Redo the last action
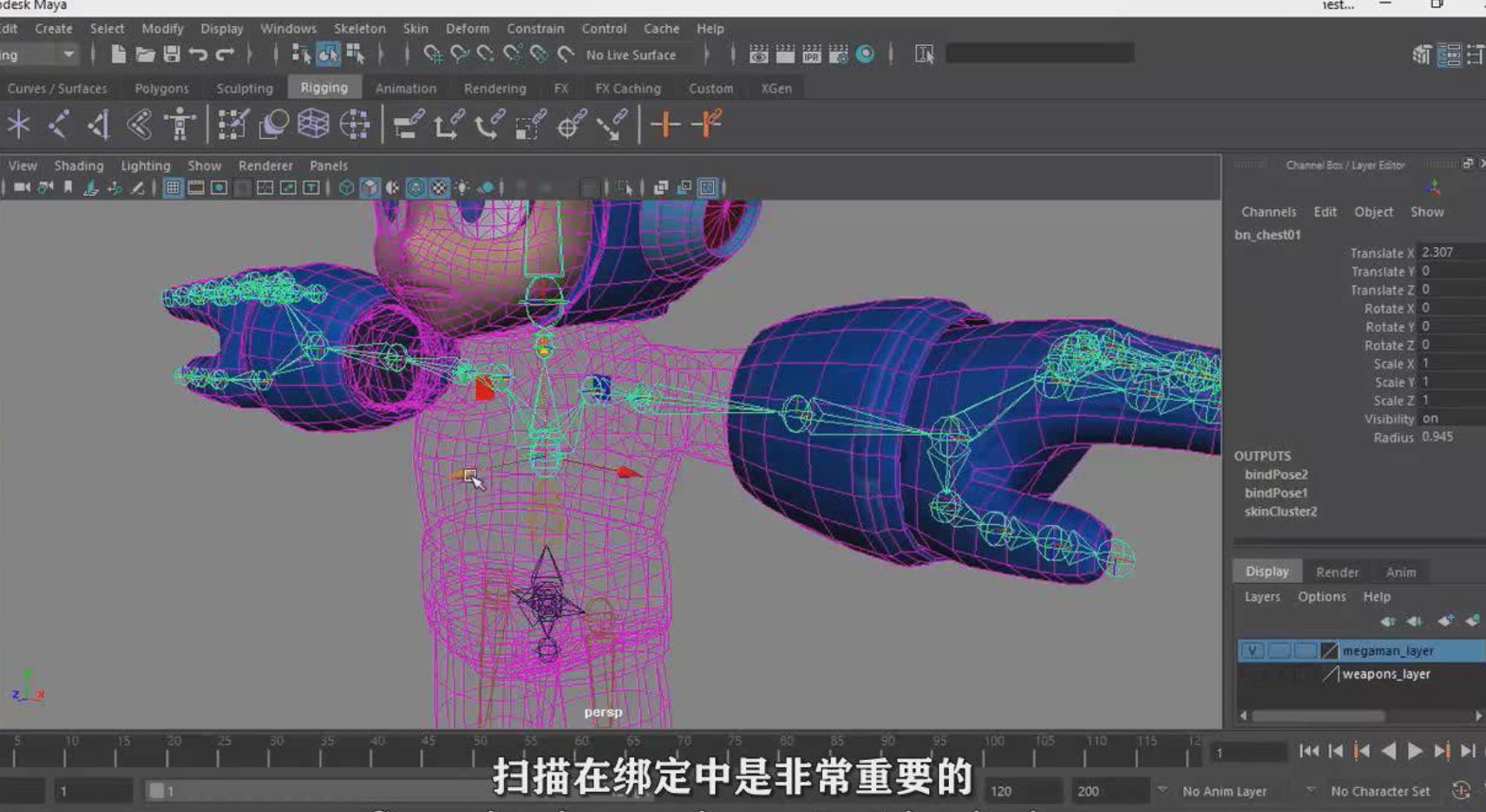Image resolution: width=1486 pixels, height=812 pixels. click(x=226, y=55)
